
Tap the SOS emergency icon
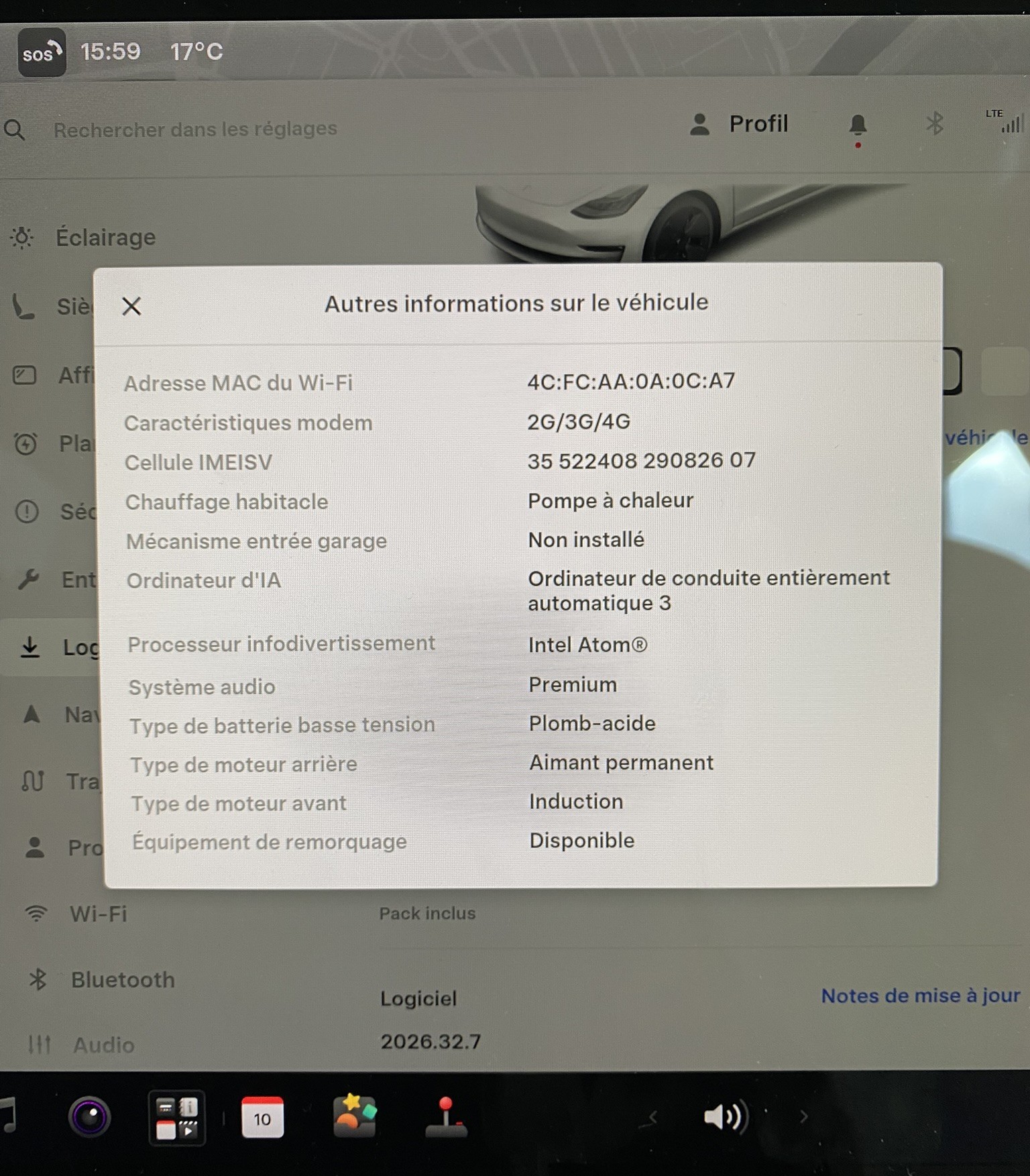[42, 52]
